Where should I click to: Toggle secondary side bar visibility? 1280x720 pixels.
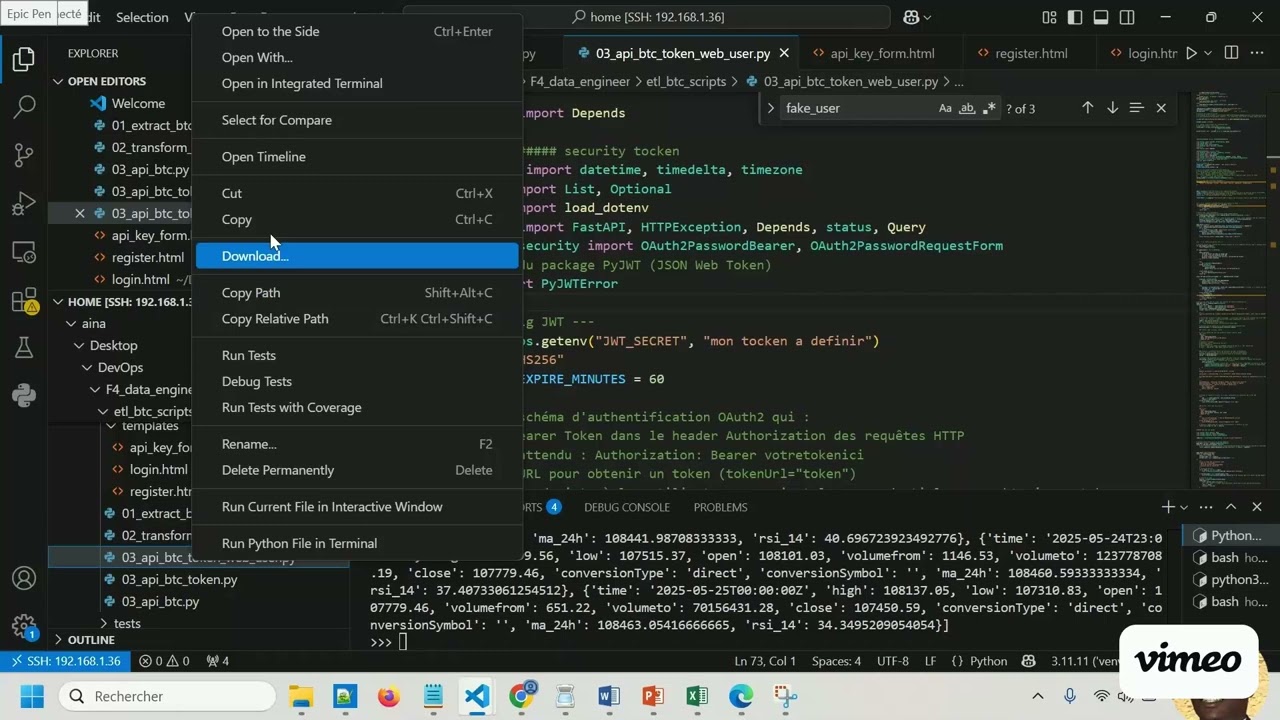[1127, 17]
